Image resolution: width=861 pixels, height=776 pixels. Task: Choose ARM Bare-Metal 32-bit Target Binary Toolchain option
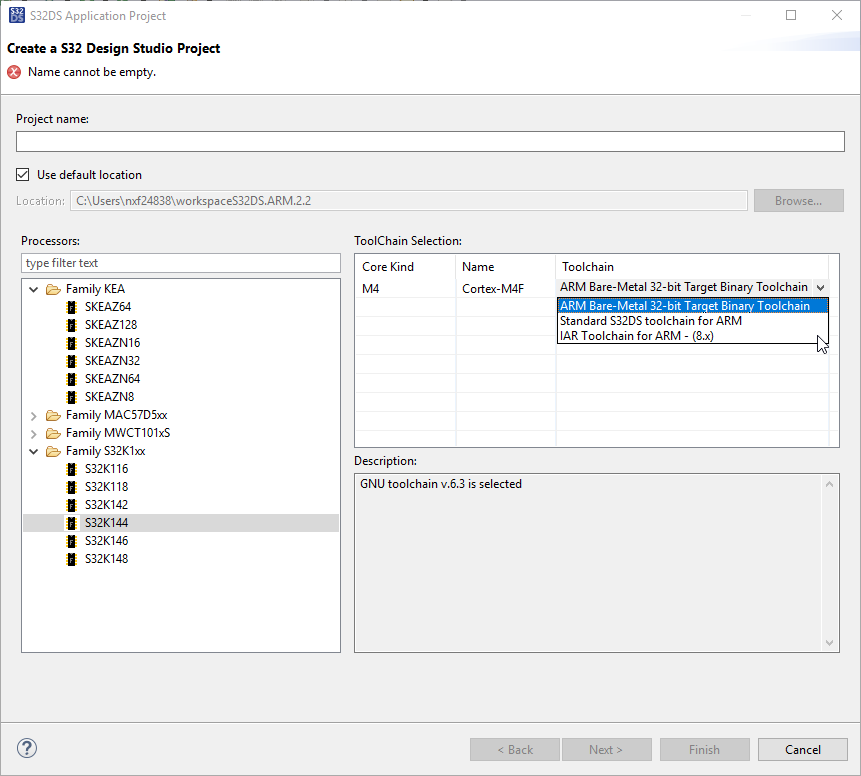692,306
